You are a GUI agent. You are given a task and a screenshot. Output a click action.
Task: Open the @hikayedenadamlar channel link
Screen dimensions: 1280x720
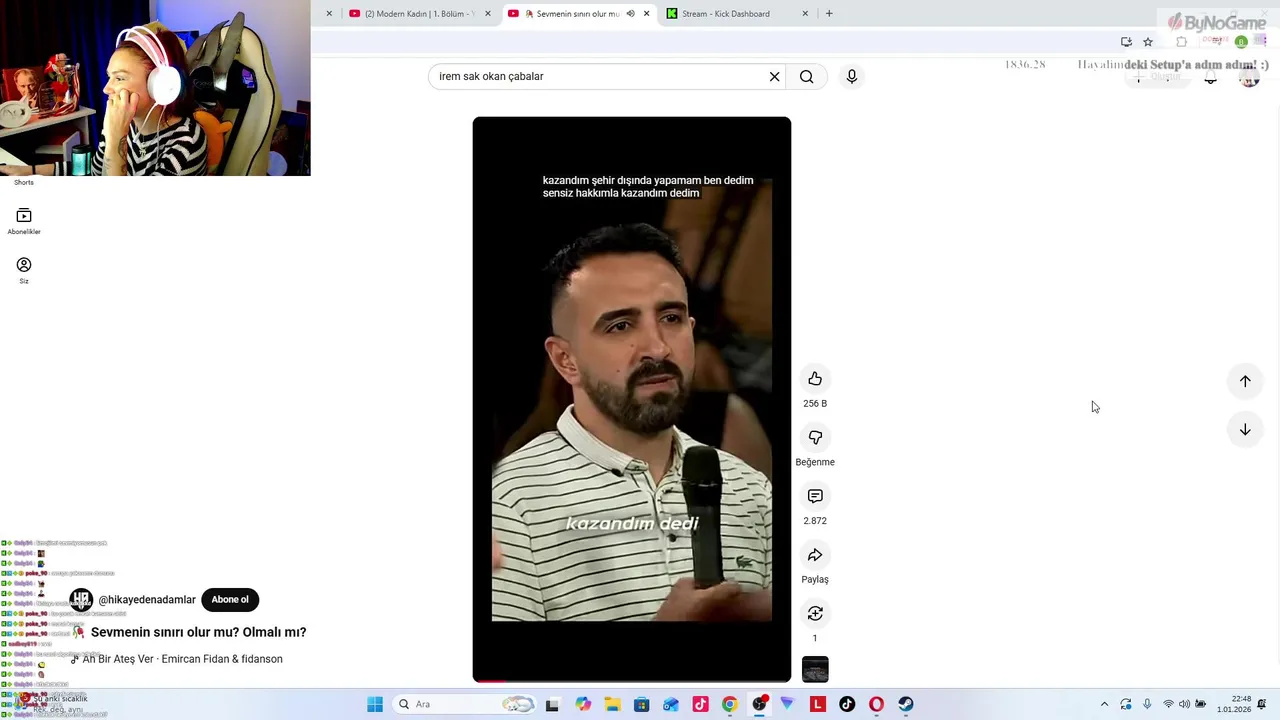pos(147,600)
